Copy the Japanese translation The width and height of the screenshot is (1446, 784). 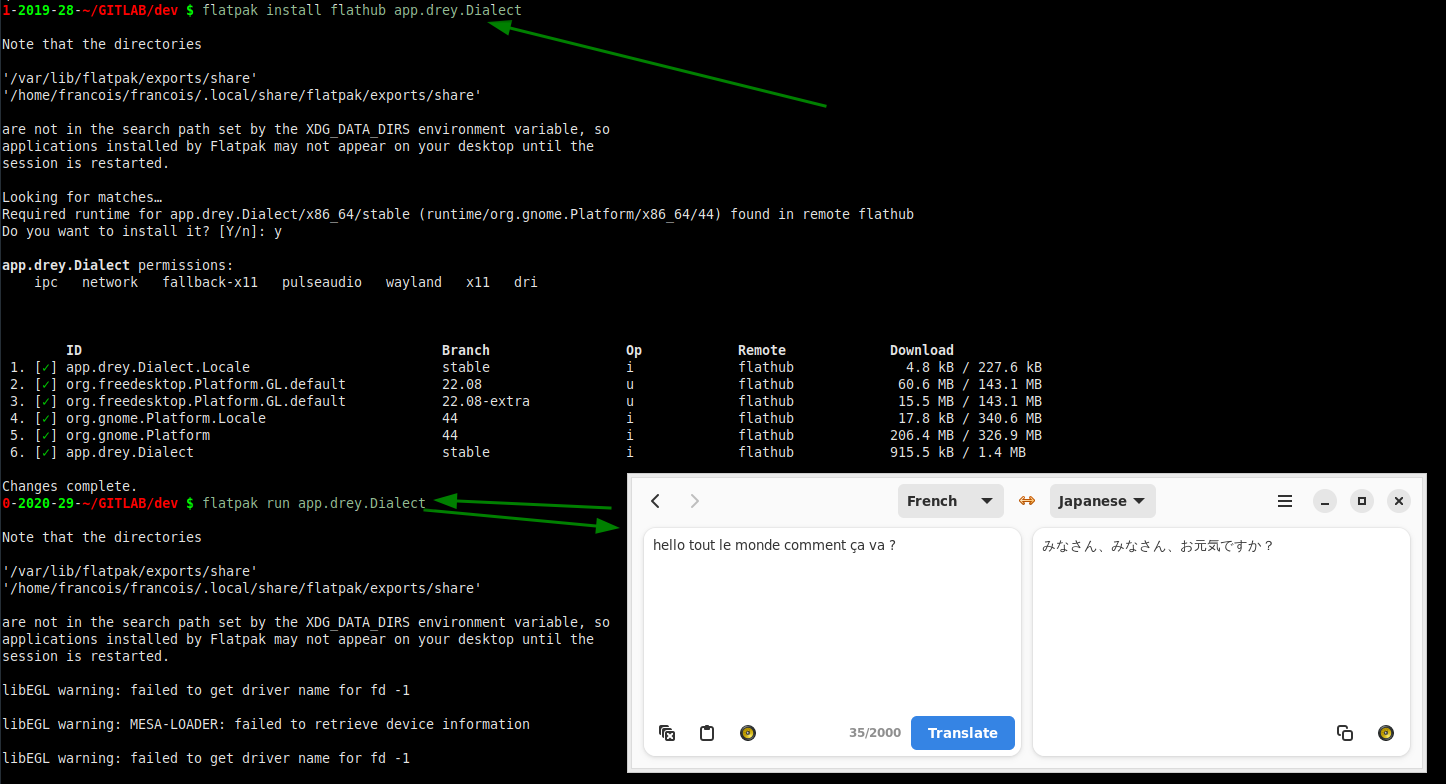point(1345,733)
